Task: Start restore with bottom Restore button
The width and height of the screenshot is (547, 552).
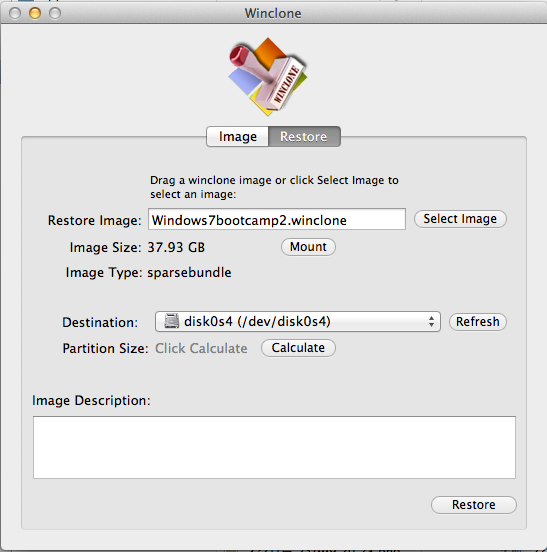Action: pyautogui.click(x=474, y=505)
